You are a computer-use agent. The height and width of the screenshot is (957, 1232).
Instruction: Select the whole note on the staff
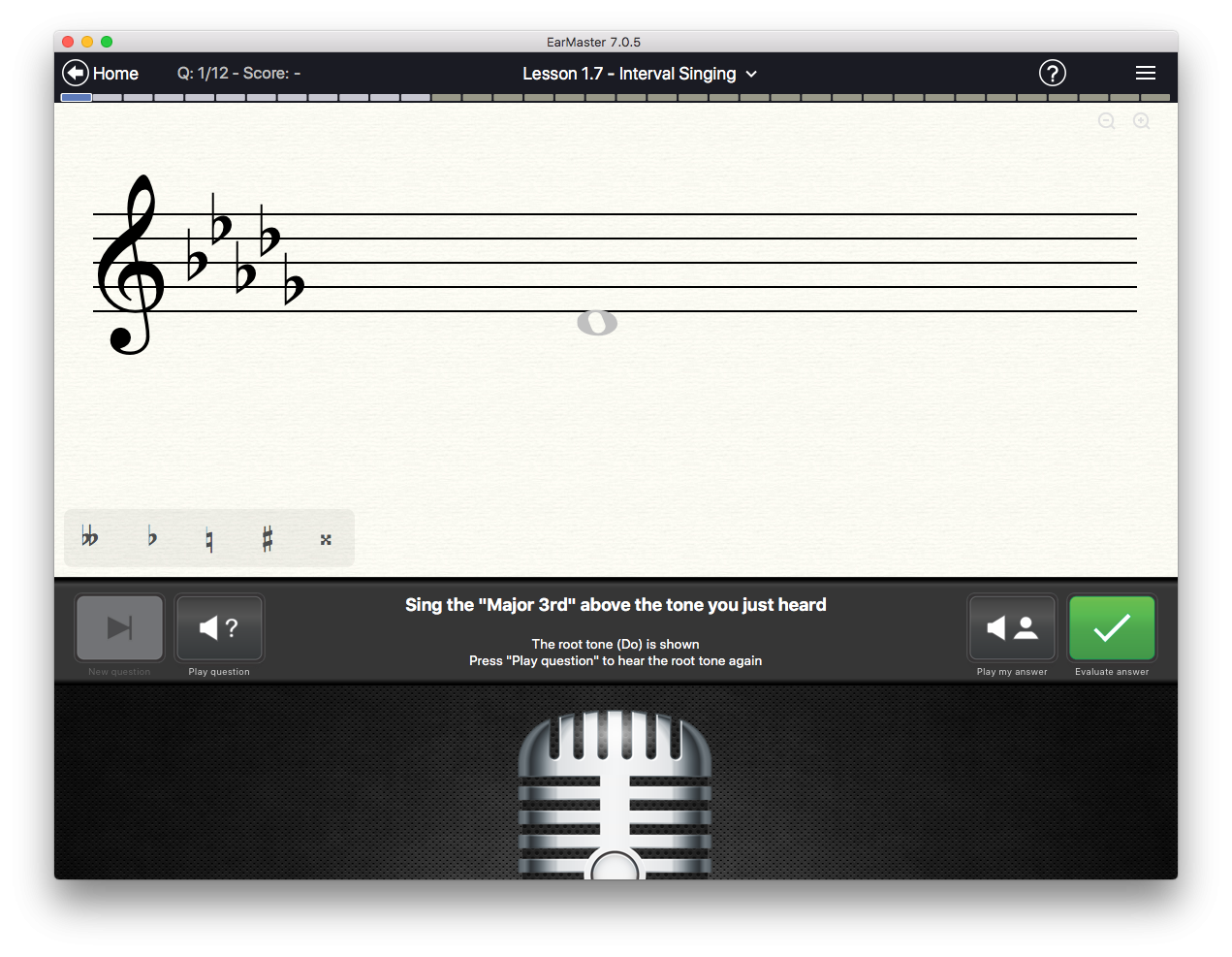tap(597, 323)
